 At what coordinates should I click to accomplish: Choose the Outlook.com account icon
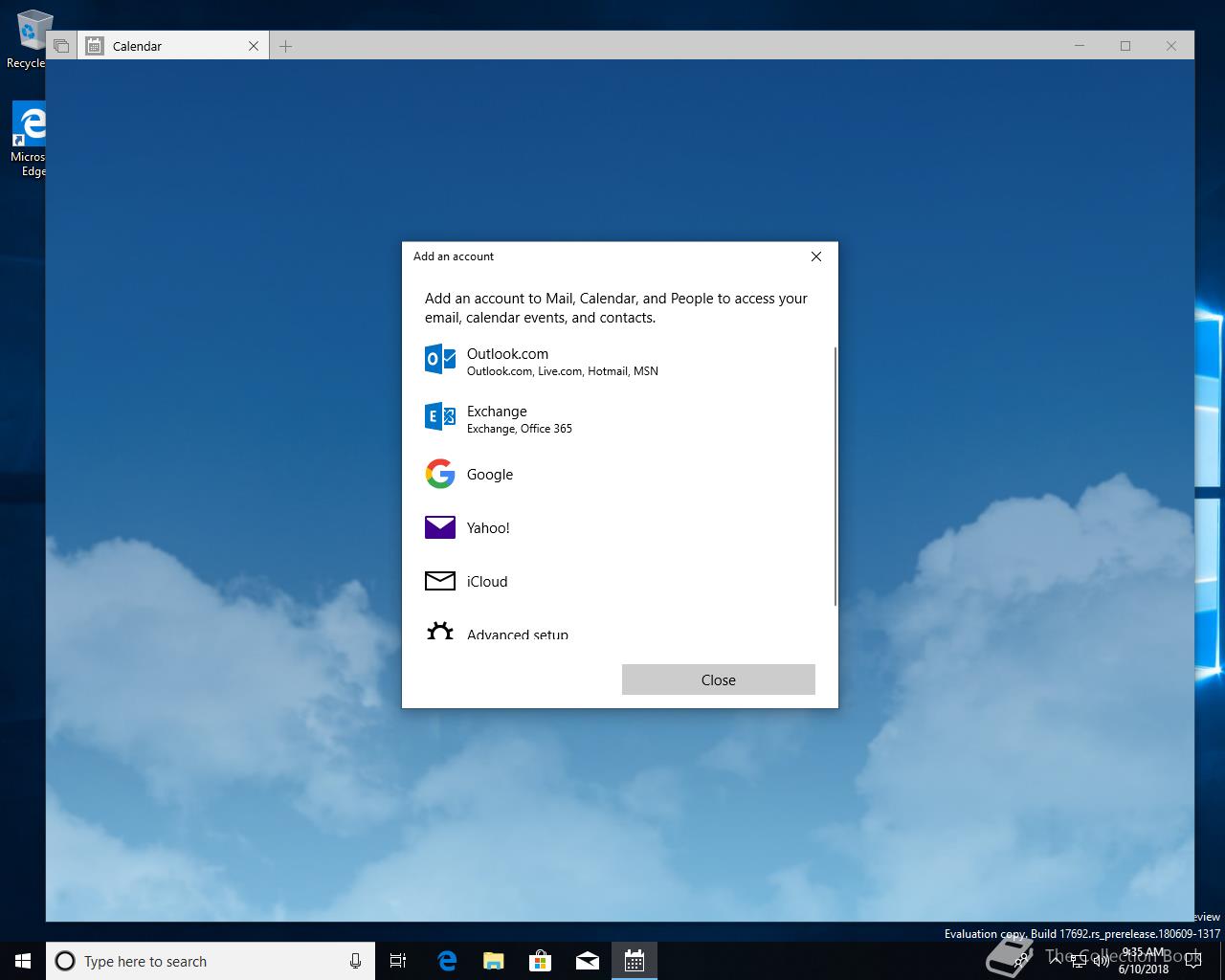coord(440,359)
